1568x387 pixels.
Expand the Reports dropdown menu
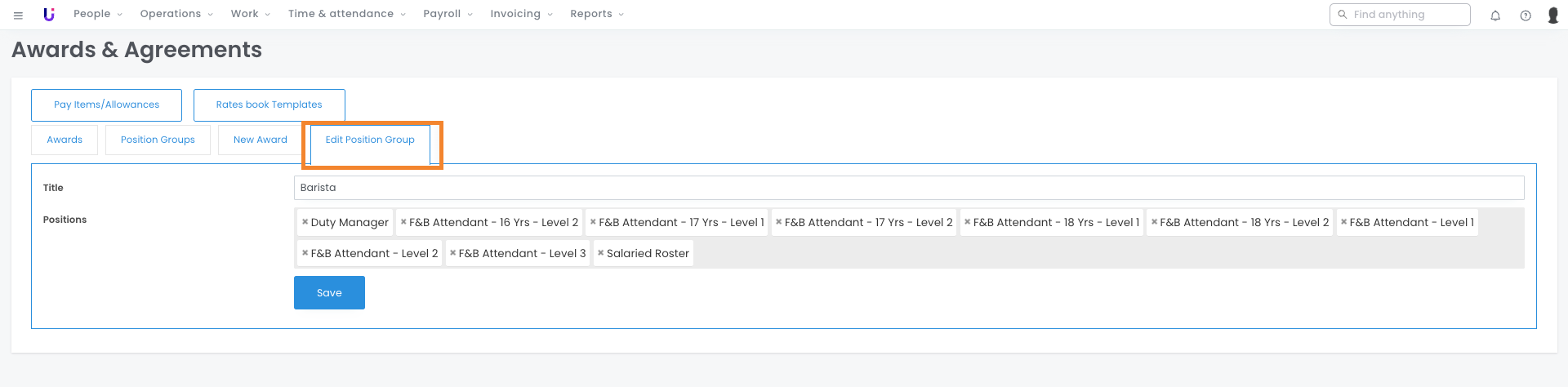pos(596,14)
